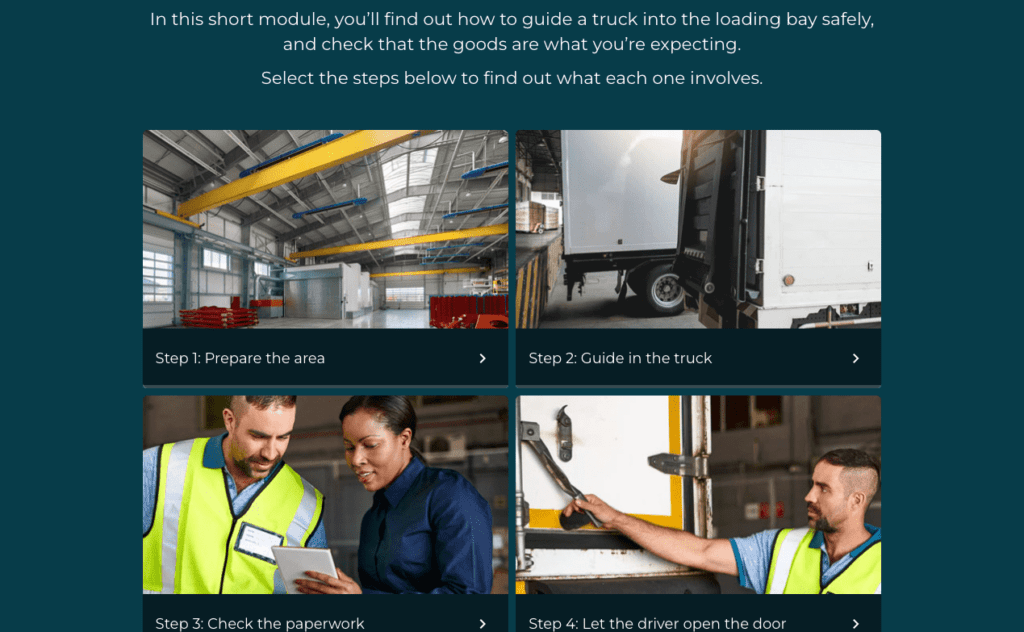The height and width of the screenshot is (632, 1024).
Task: Open the Step 1 chevron arrow
Action: point(482,358)
